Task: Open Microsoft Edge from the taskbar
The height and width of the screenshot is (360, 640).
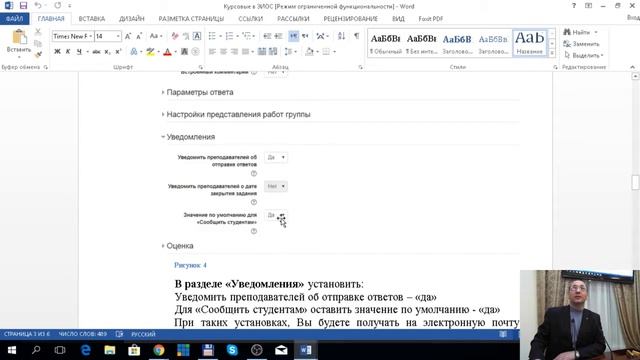Action: click(85, 350)
